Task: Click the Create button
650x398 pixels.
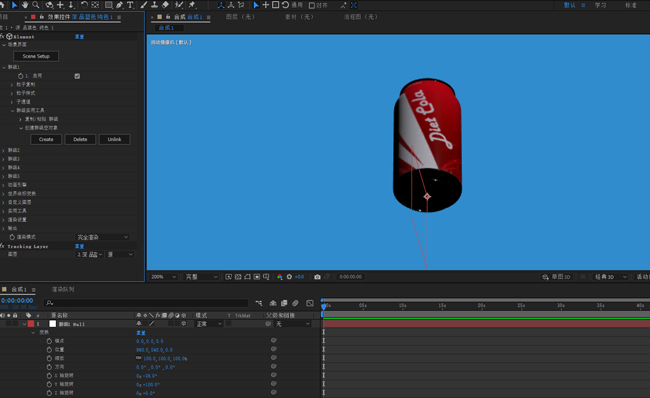Action: (x=46, y=139)
